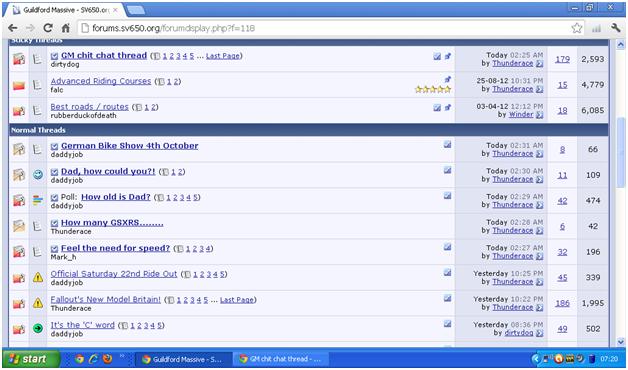628x370 pixels.
Task: Click subscribed icon on Official Saturday 22nd Ride Out row
Action: click(x=447, y=273)
